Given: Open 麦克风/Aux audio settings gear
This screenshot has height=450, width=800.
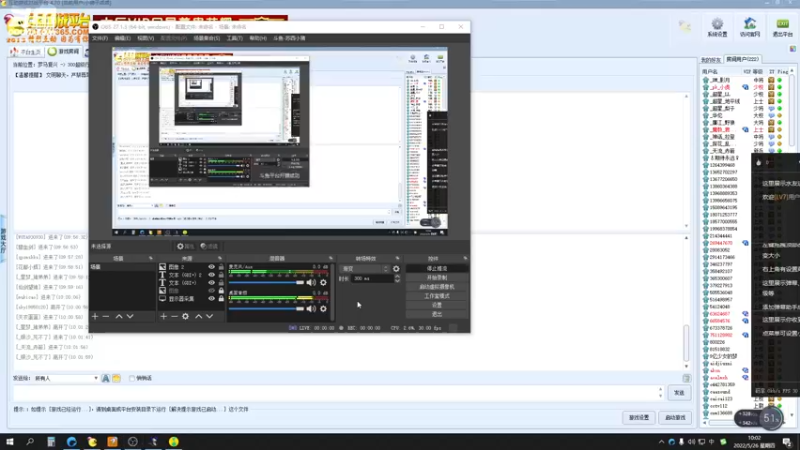Looking at the screenshot, I should 323,282.
